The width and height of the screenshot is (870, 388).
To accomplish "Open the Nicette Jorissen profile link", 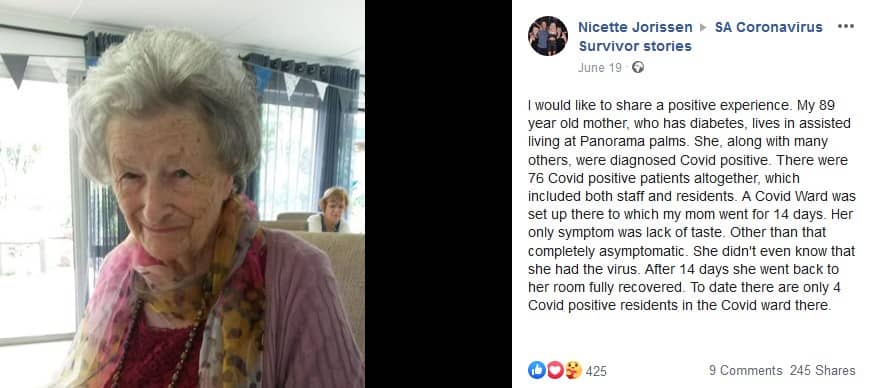I will [635, 27].
